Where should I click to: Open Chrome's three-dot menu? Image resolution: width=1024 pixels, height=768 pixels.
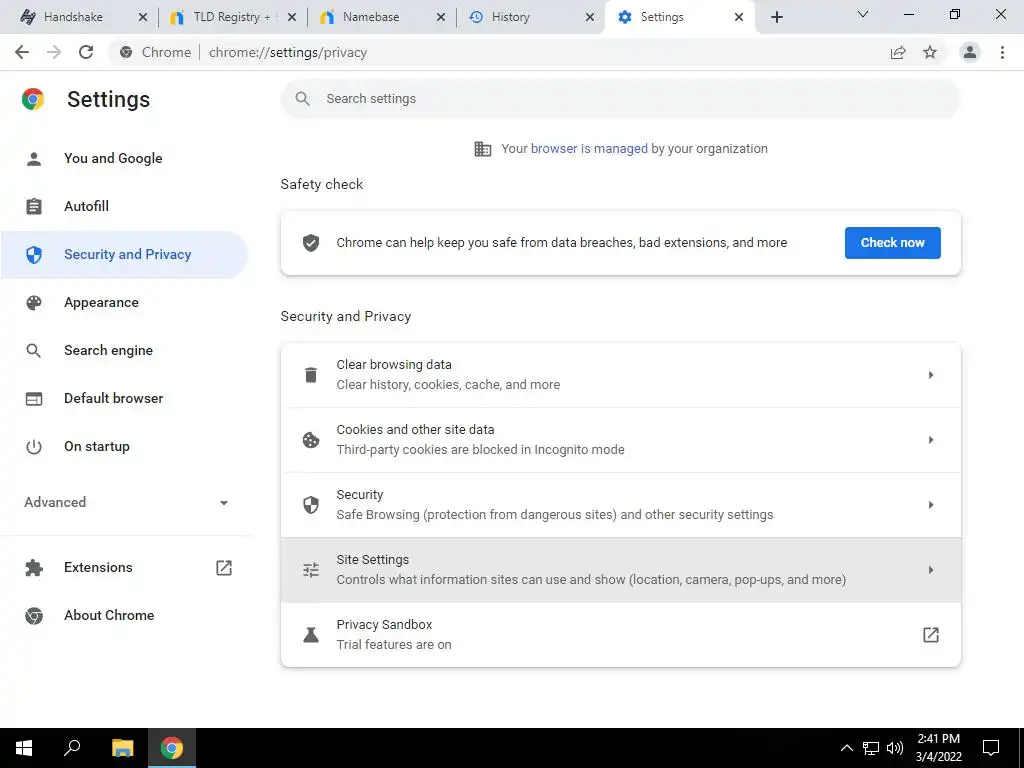click(1002, 52)
